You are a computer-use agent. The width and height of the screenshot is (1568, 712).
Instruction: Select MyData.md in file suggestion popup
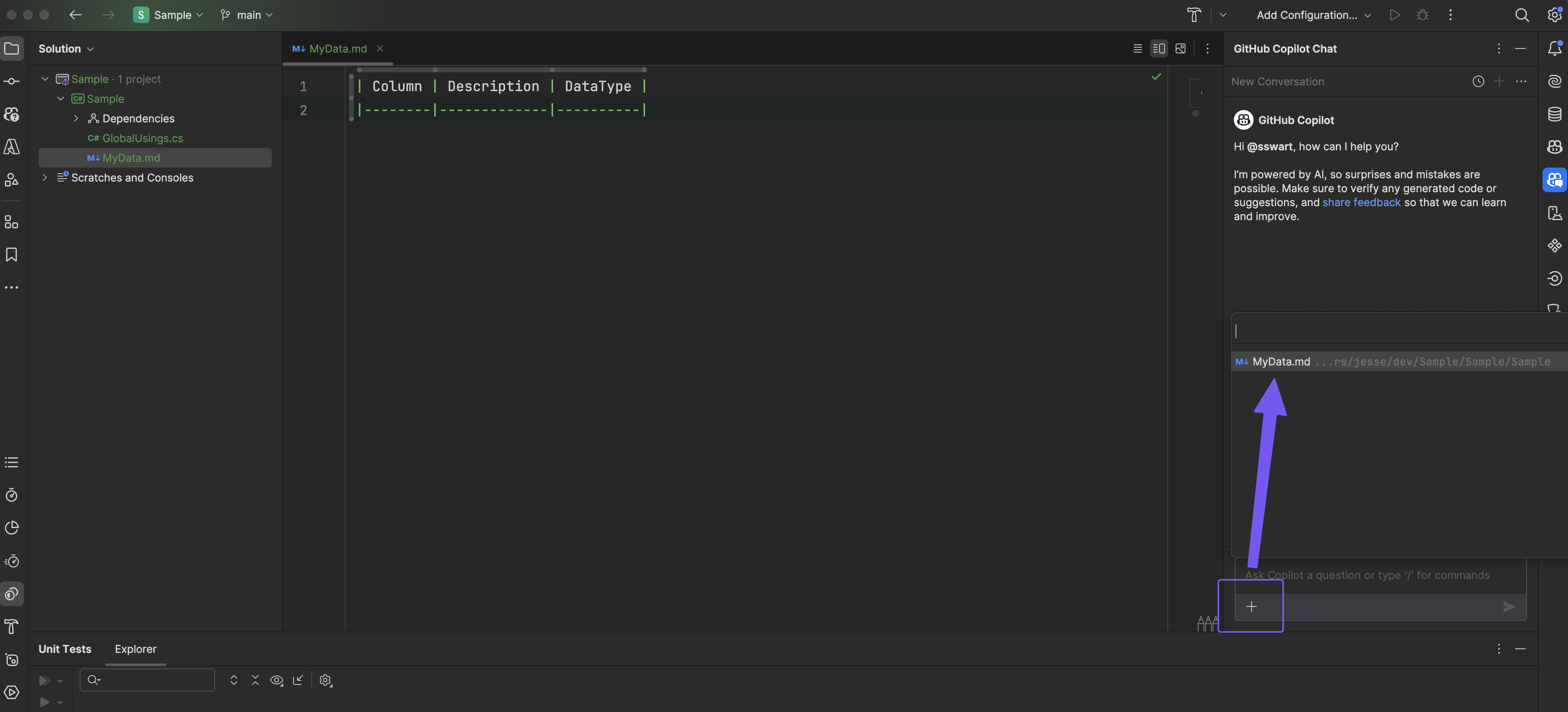(x=1399, y=362)
